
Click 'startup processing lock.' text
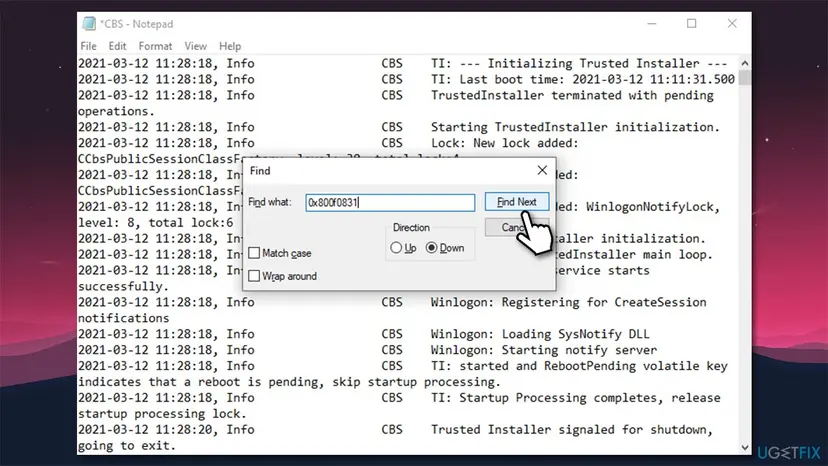162,414
